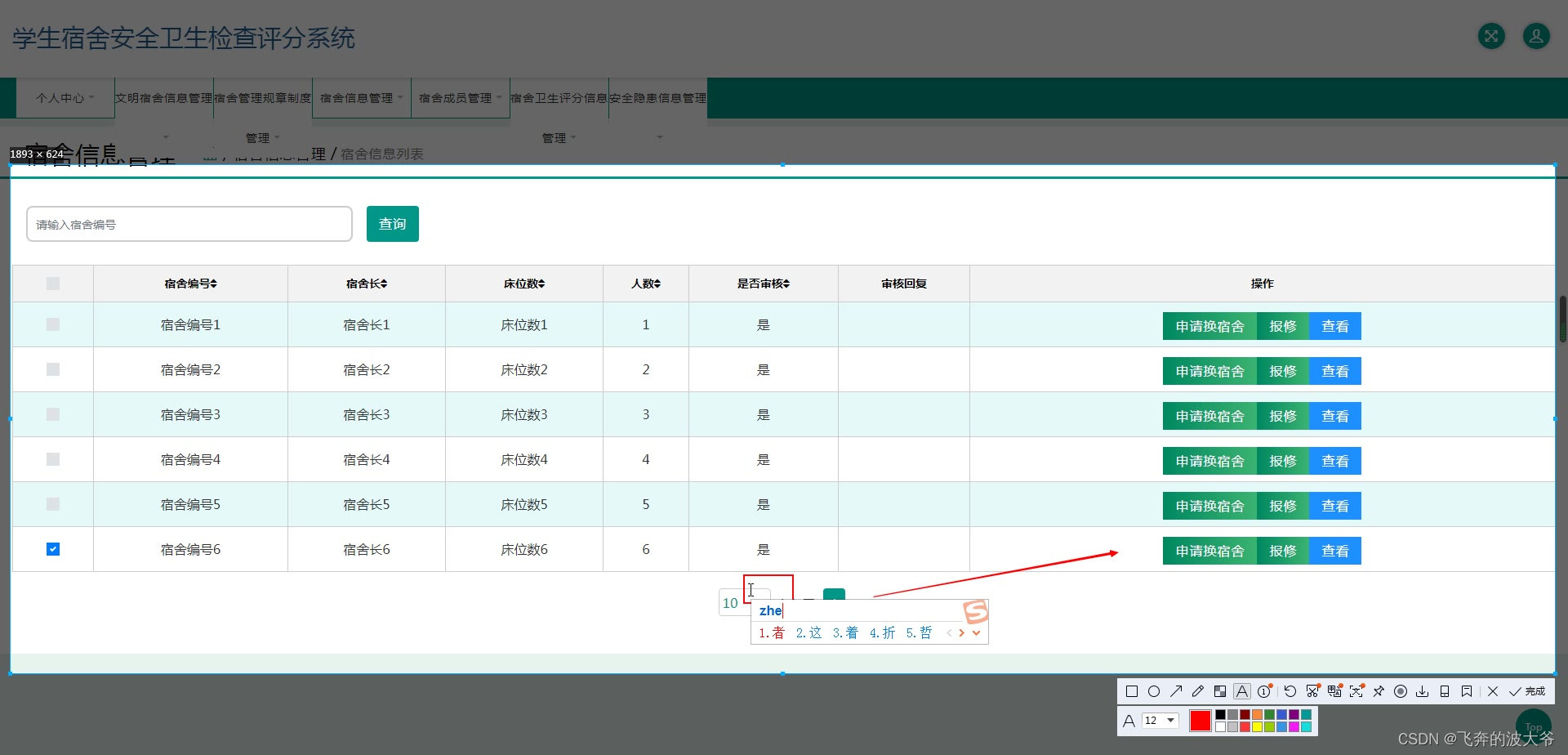Viewport: 1568px width, 755px height.
Task: Expand the IME candidate list
Action: (976, 632)
